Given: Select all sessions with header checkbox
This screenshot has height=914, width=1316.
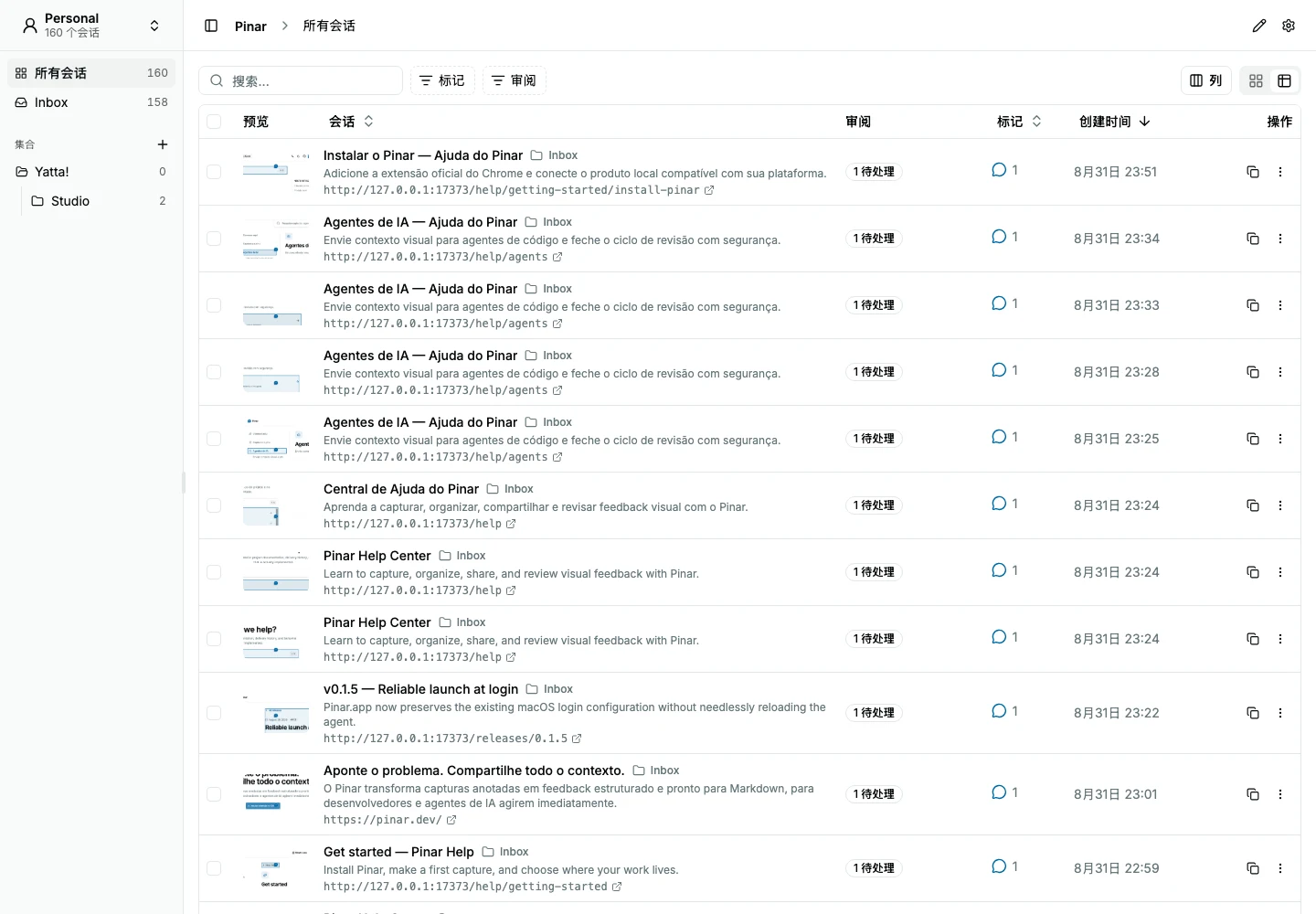Looking at the screenshot, I should (214, 122).
